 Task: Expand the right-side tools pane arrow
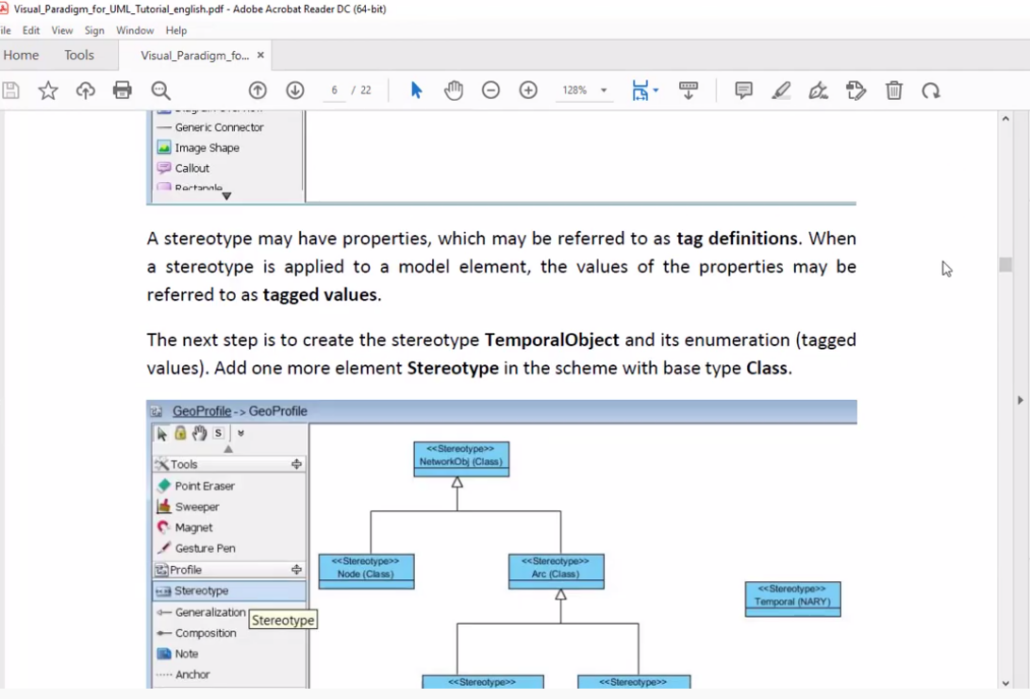(x=1020, y=400)
